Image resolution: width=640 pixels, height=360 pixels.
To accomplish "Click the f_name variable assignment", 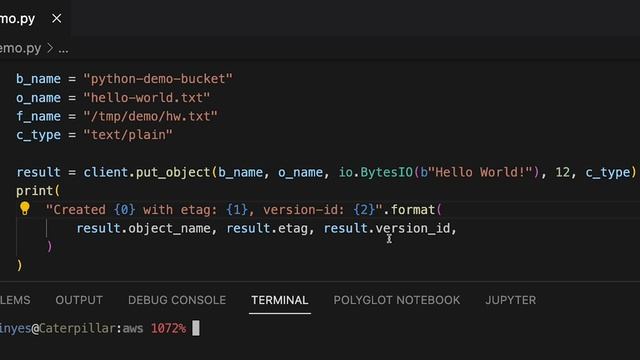I will pos(38,116).
